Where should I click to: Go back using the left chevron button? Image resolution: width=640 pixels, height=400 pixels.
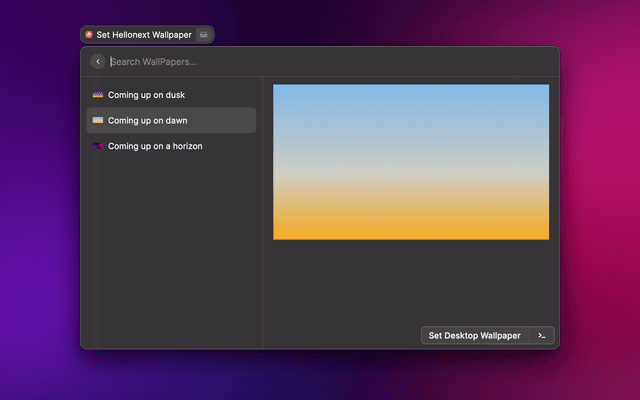click(x=97, y=61)
